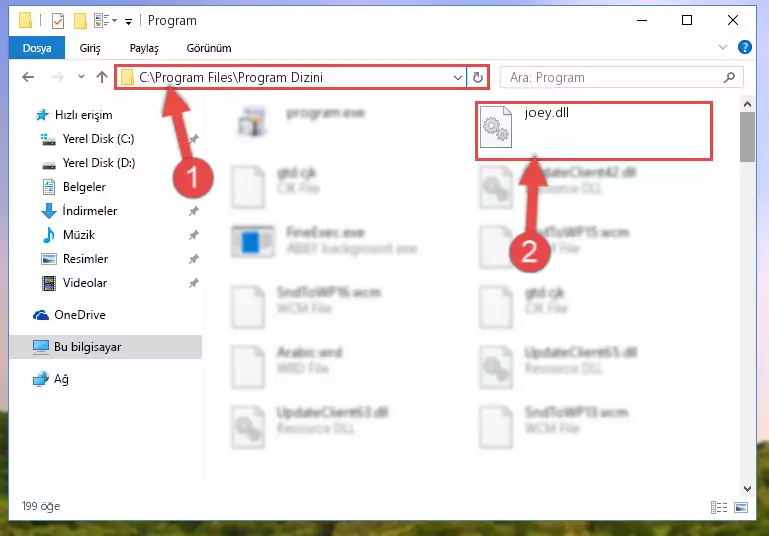Click the address bar path field
Screen dimensions: 769x536
tap(291, 77)
